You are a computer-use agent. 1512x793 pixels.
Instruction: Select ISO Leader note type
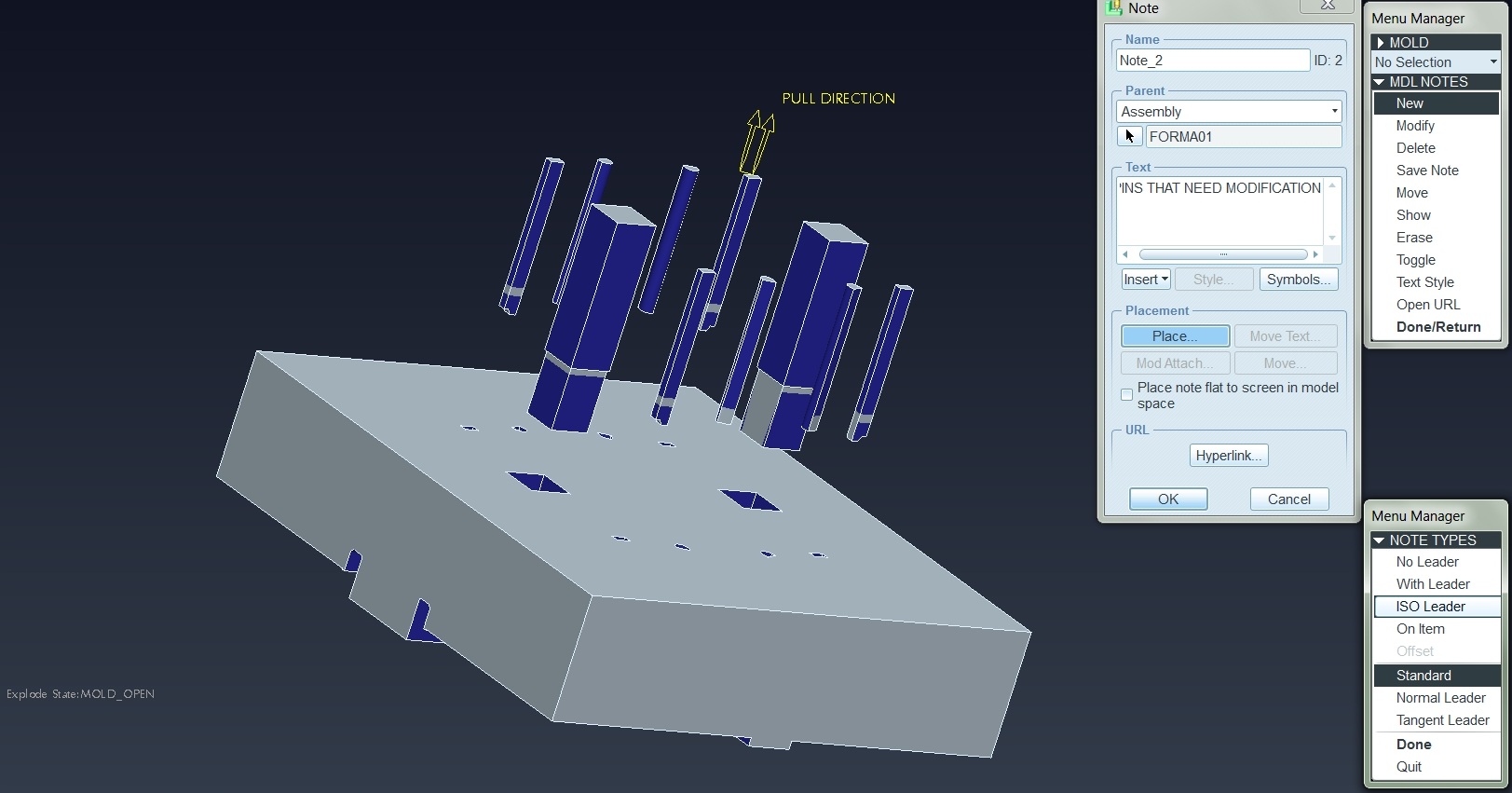point(1436,607)
